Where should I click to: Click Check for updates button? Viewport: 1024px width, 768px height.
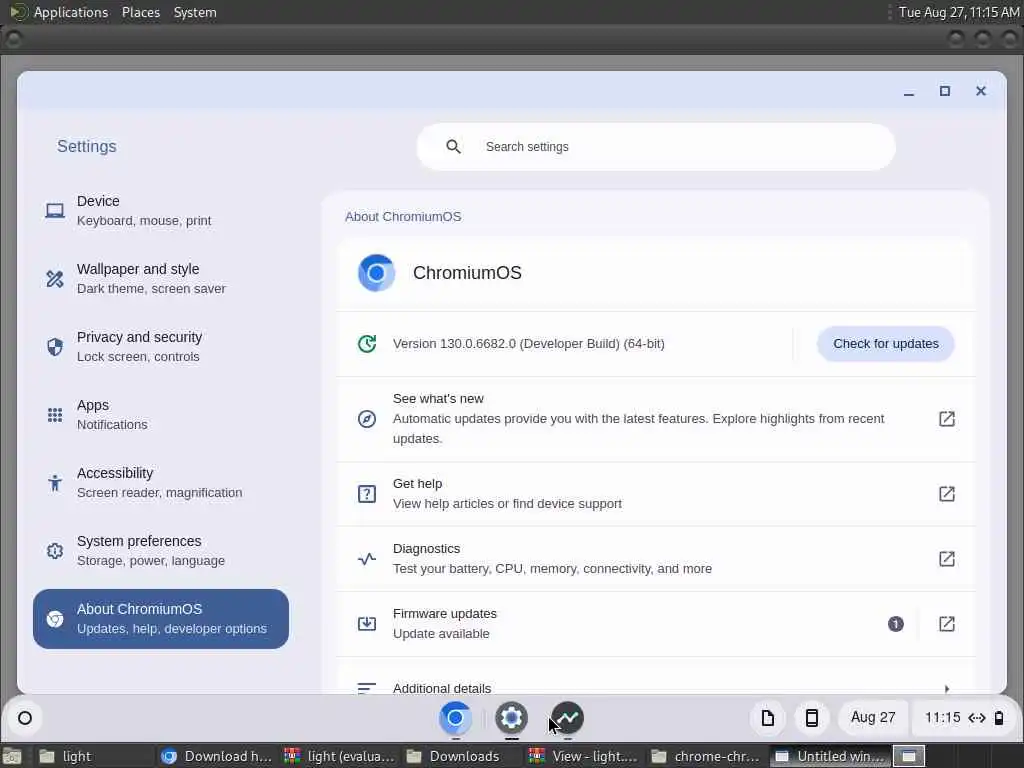(x=886, y=344)
